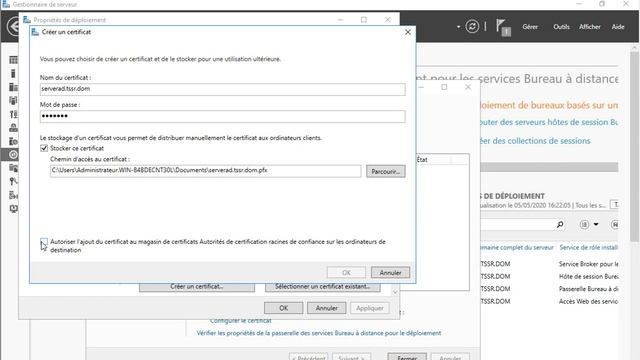Click OK in the Créer un certificat dialog

pos(346,273)
